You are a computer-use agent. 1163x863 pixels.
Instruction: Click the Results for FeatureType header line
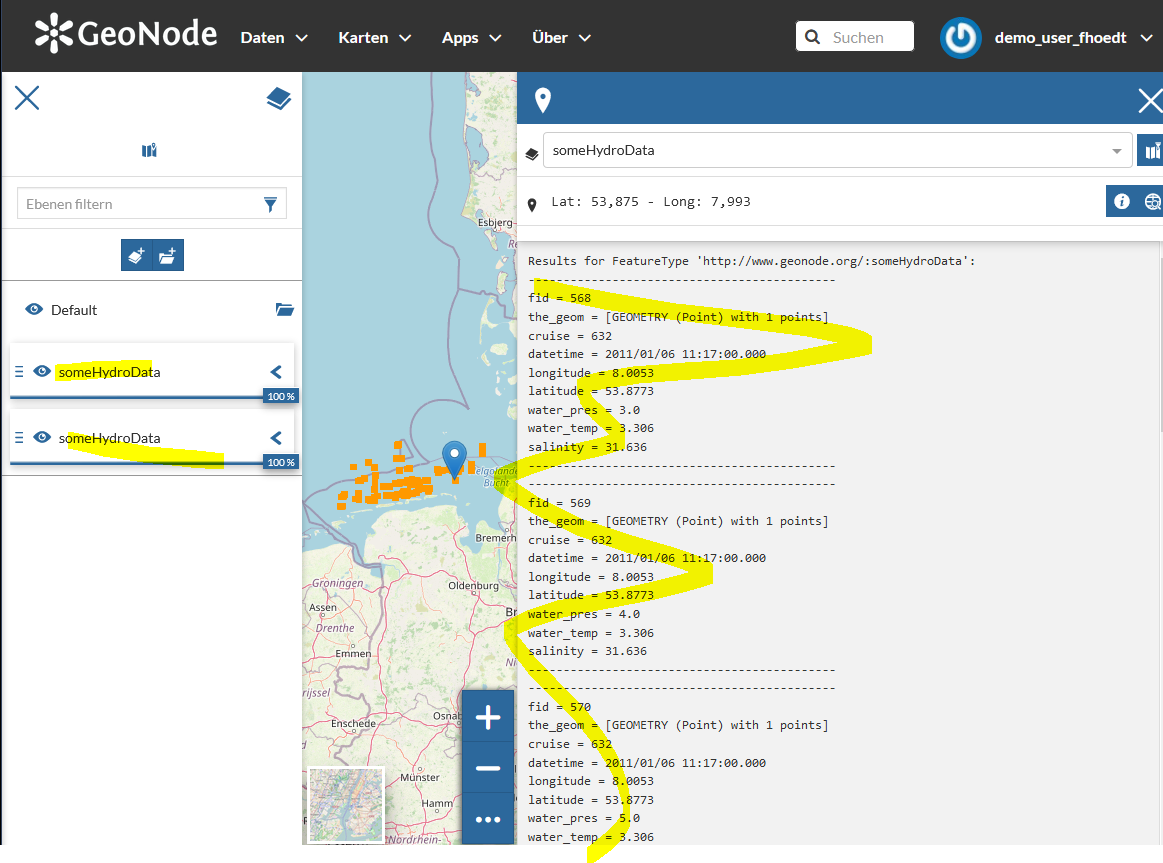point(751,261)
